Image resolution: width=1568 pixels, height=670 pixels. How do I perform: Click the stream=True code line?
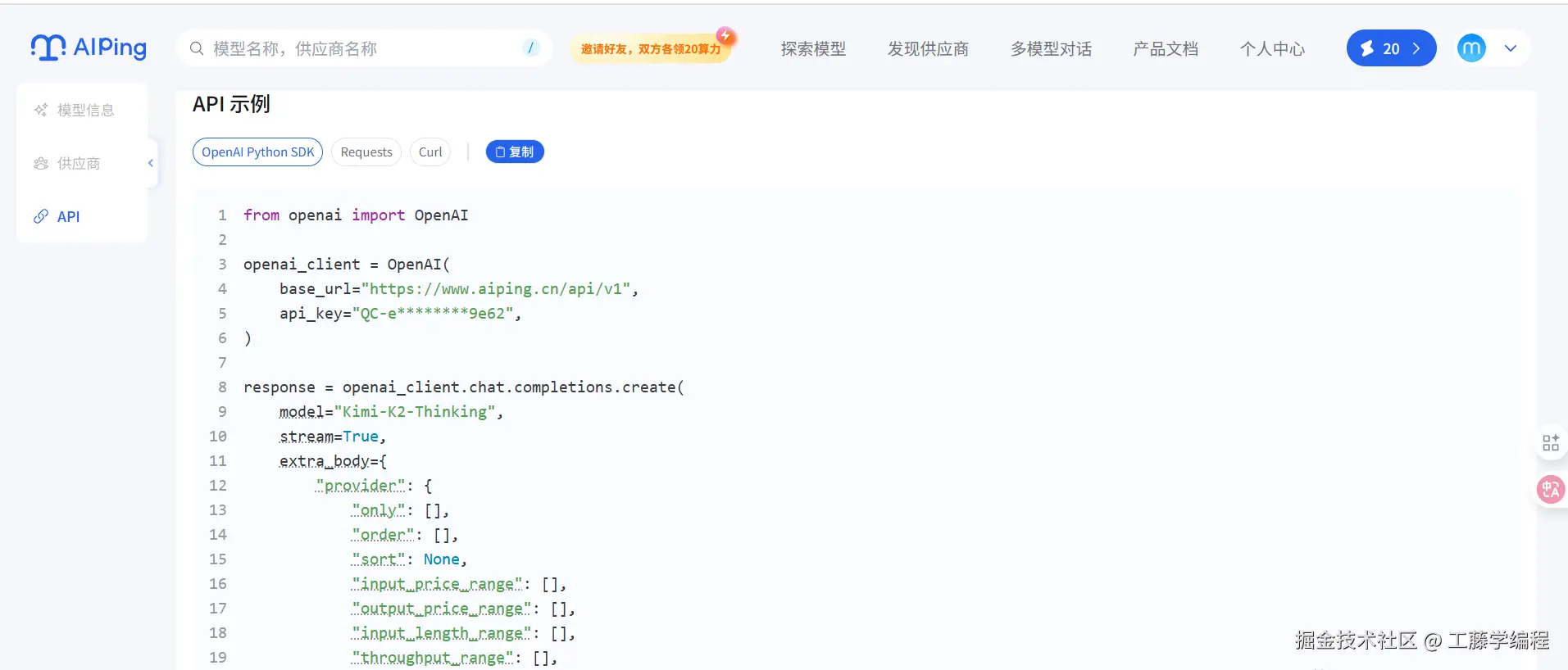(333, 437)
